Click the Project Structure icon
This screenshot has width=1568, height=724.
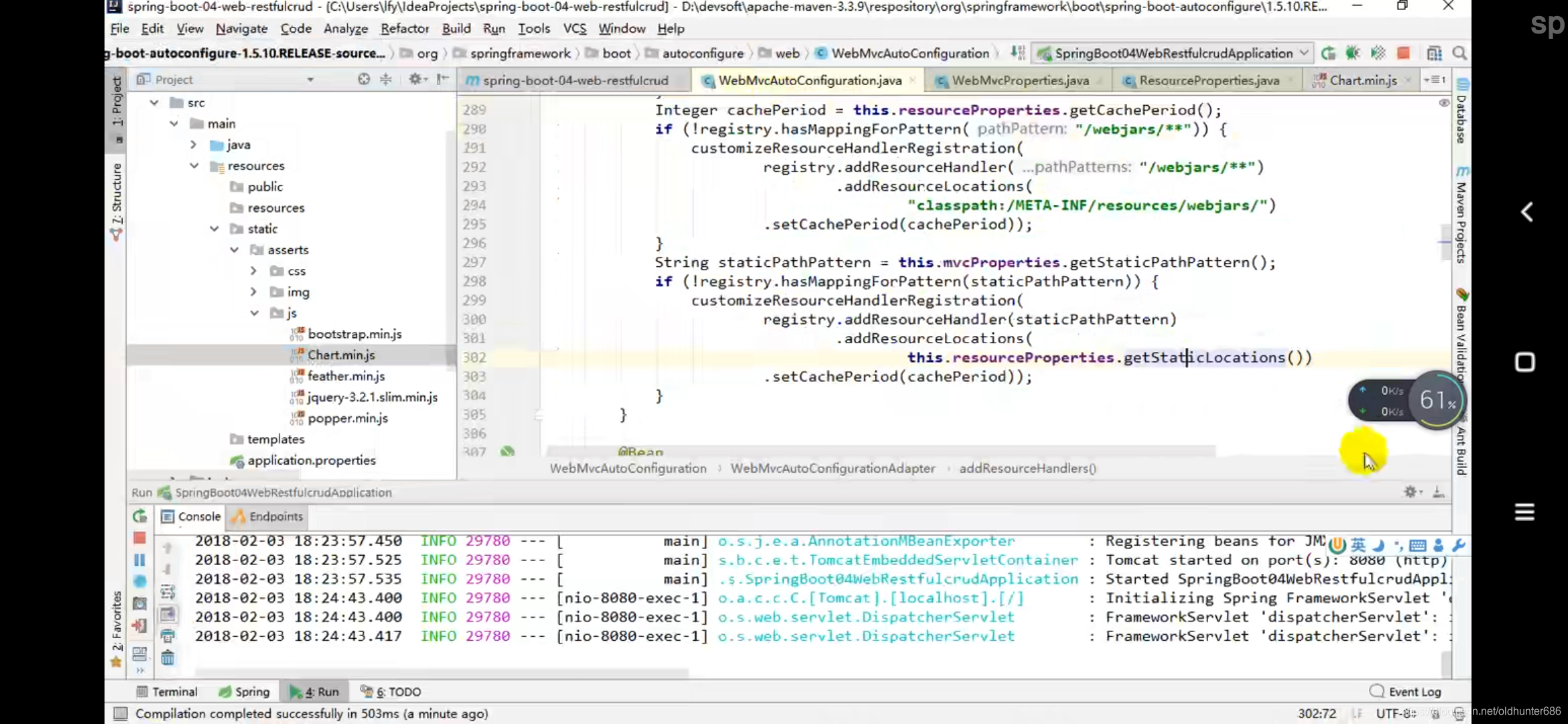point(1434,53)
